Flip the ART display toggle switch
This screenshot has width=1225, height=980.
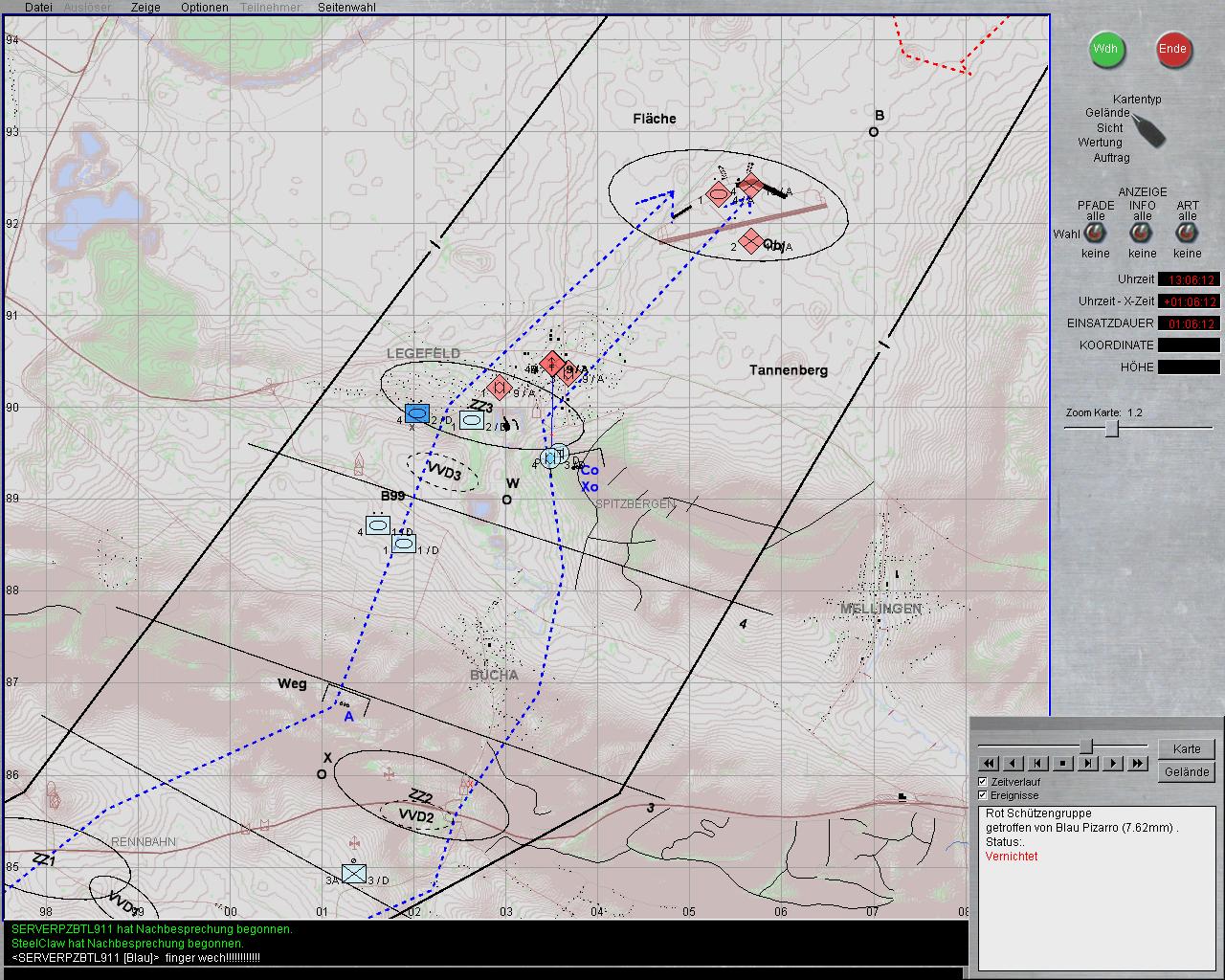tap(1188, 234)
